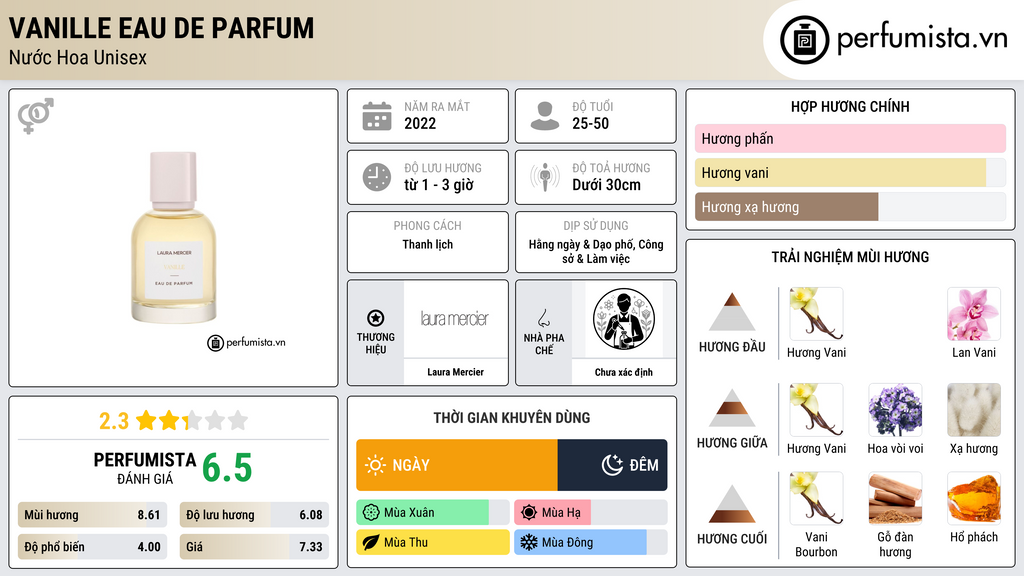Click the Hương đầu pyramid icon
Screen dimensions: 1024x576
(x=732, y=312)
